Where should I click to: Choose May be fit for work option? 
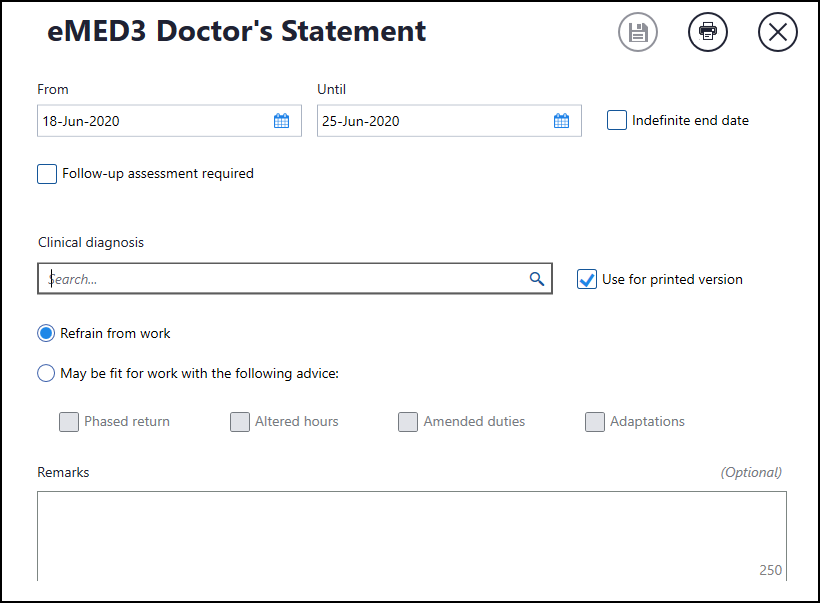pos(46,373)
